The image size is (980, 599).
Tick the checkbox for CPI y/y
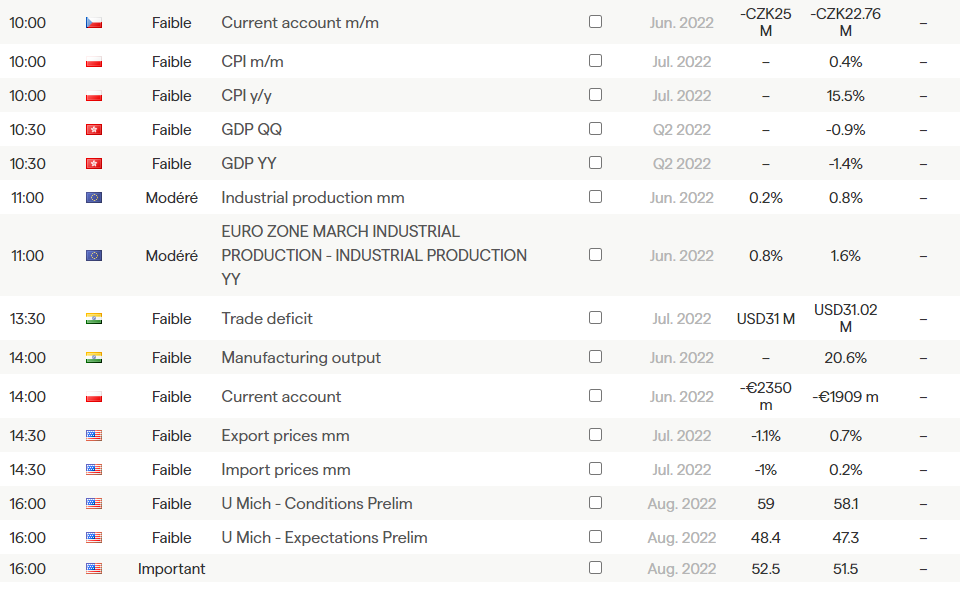coord(595,95)
